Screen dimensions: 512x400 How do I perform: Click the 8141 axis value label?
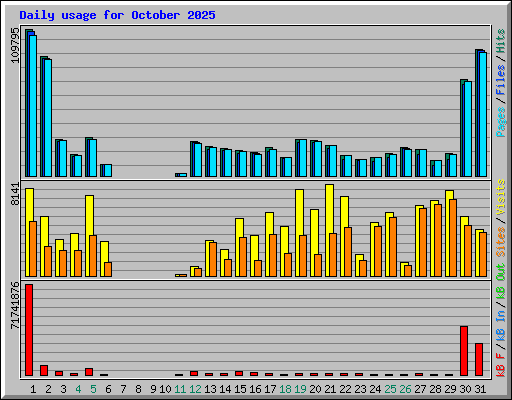pos(15,194)
